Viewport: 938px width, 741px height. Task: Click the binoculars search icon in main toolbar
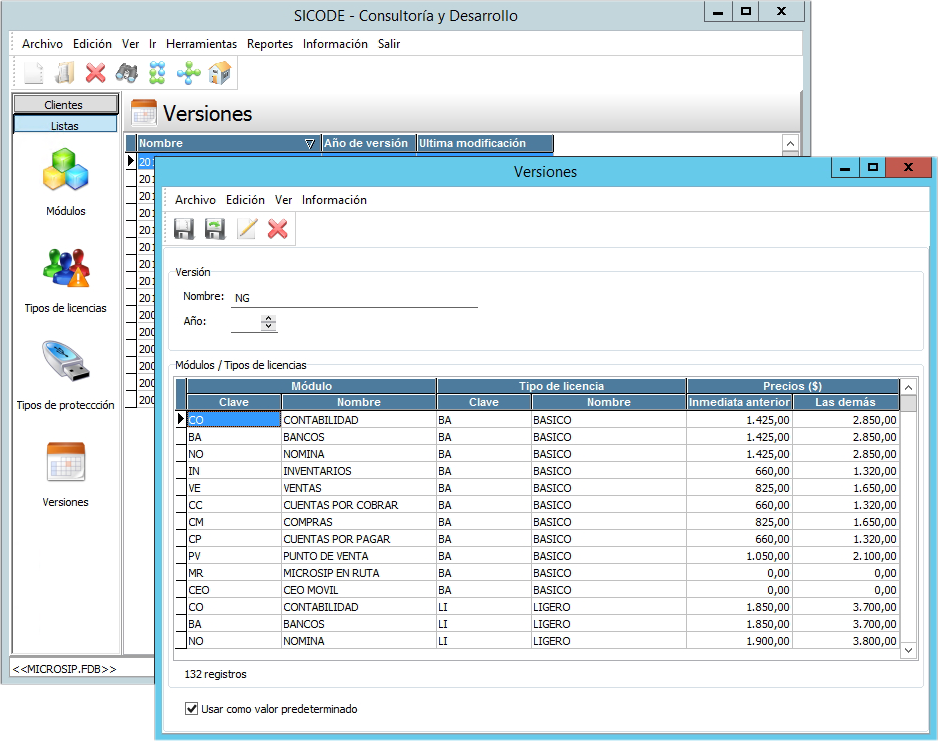click(x=126, y=72)
